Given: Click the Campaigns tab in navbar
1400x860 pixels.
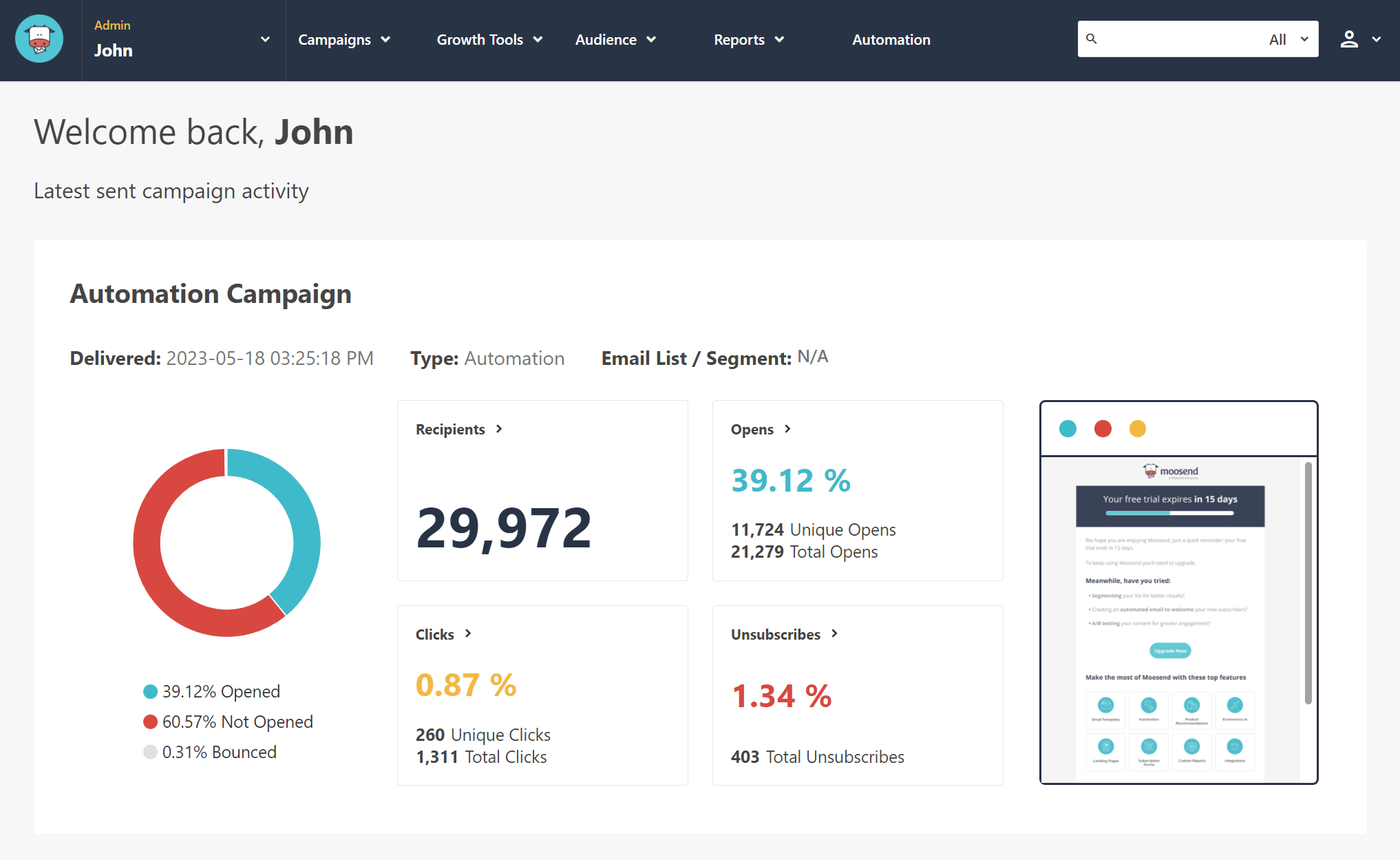Looking at the screenshot, I should tap(343, 40).
